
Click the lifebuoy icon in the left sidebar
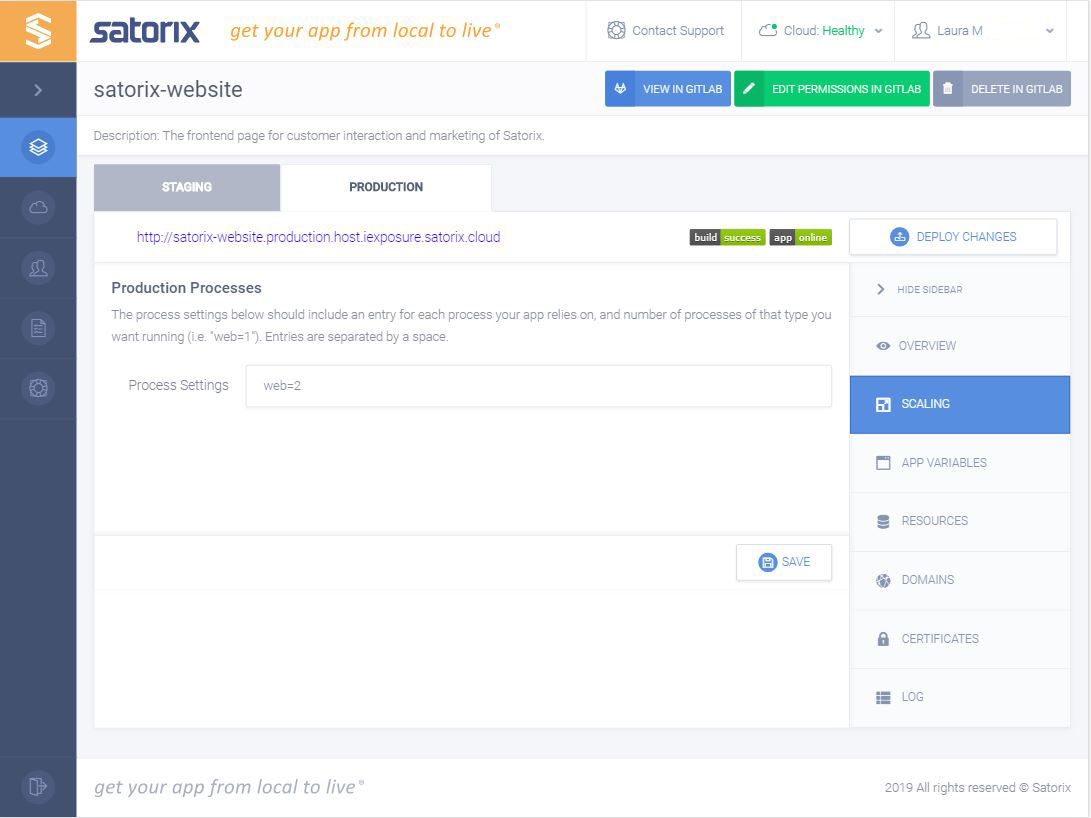pyautogui.click(x=38, y=387)
